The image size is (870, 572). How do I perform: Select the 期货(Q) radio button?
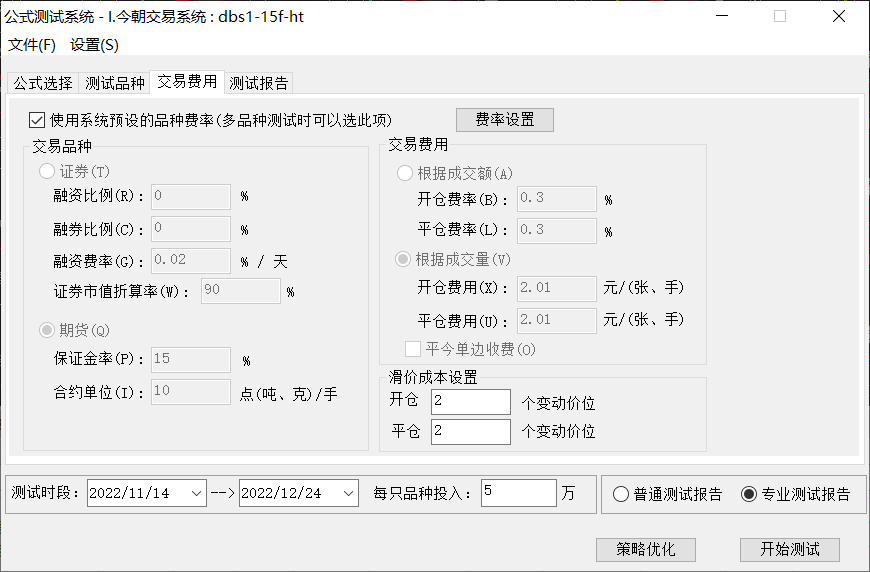(x=47, y=330)
